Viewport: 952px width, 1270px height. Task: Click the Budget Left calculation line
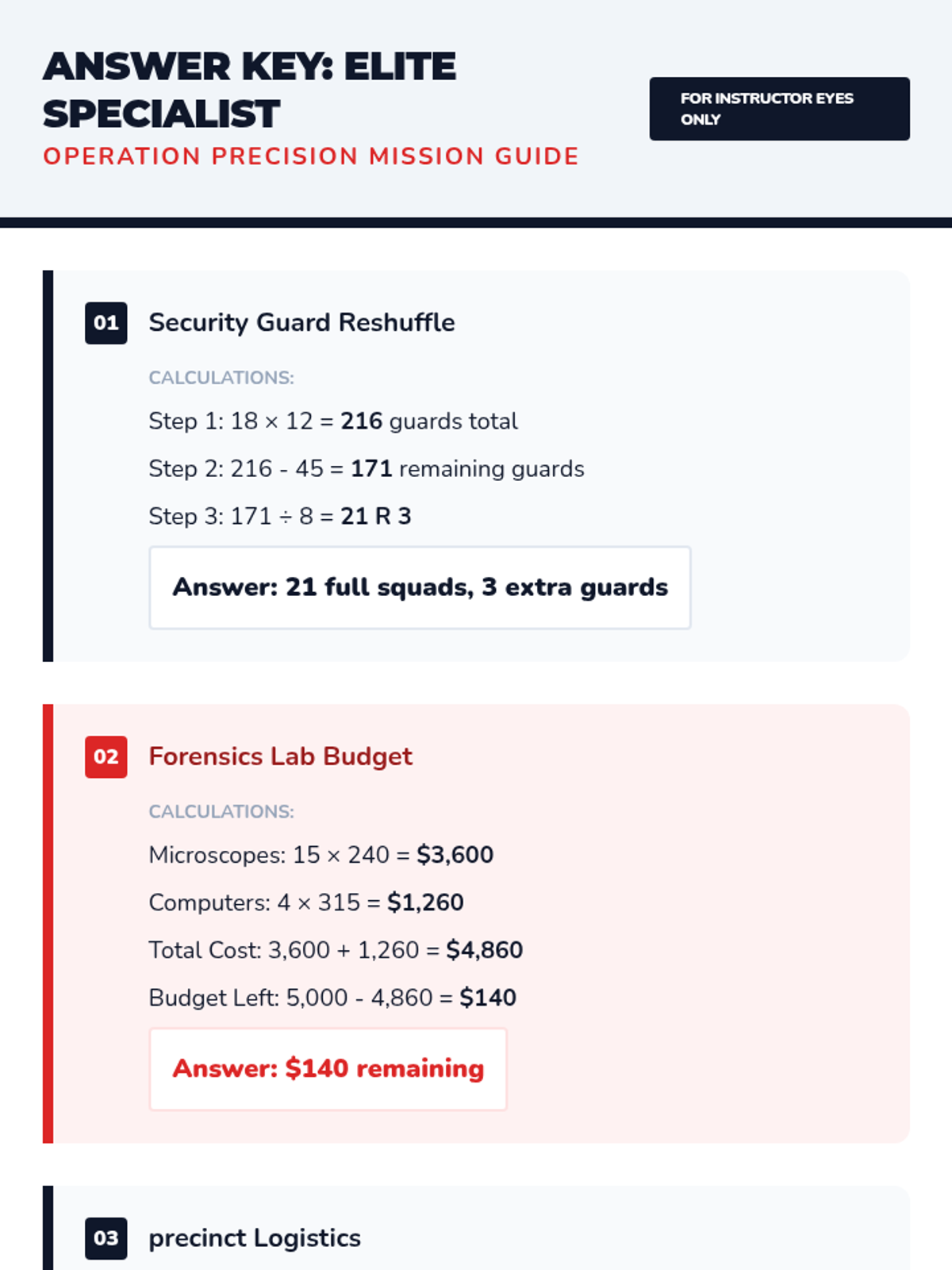click(x=332, y=998)
